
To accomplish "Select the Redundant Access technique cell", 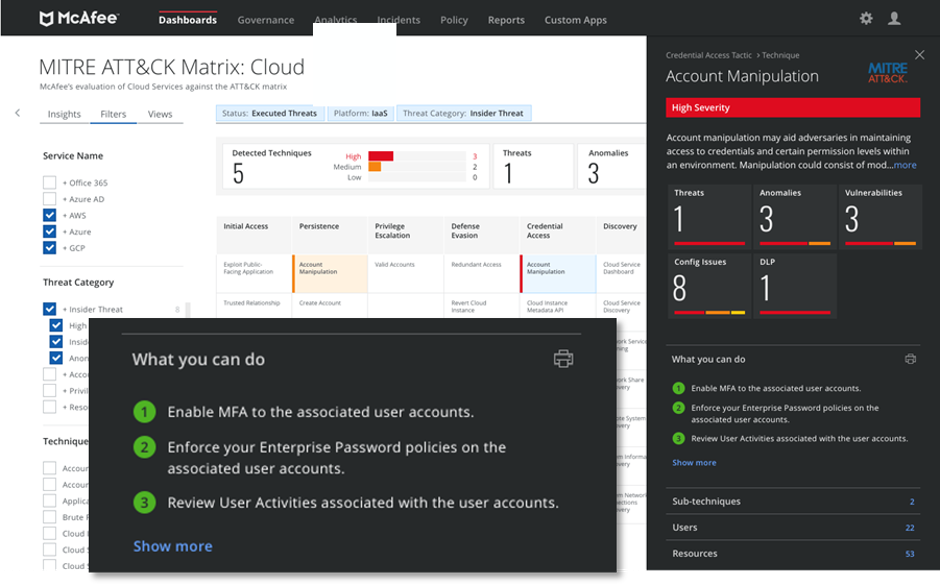I will click(482, 274).
